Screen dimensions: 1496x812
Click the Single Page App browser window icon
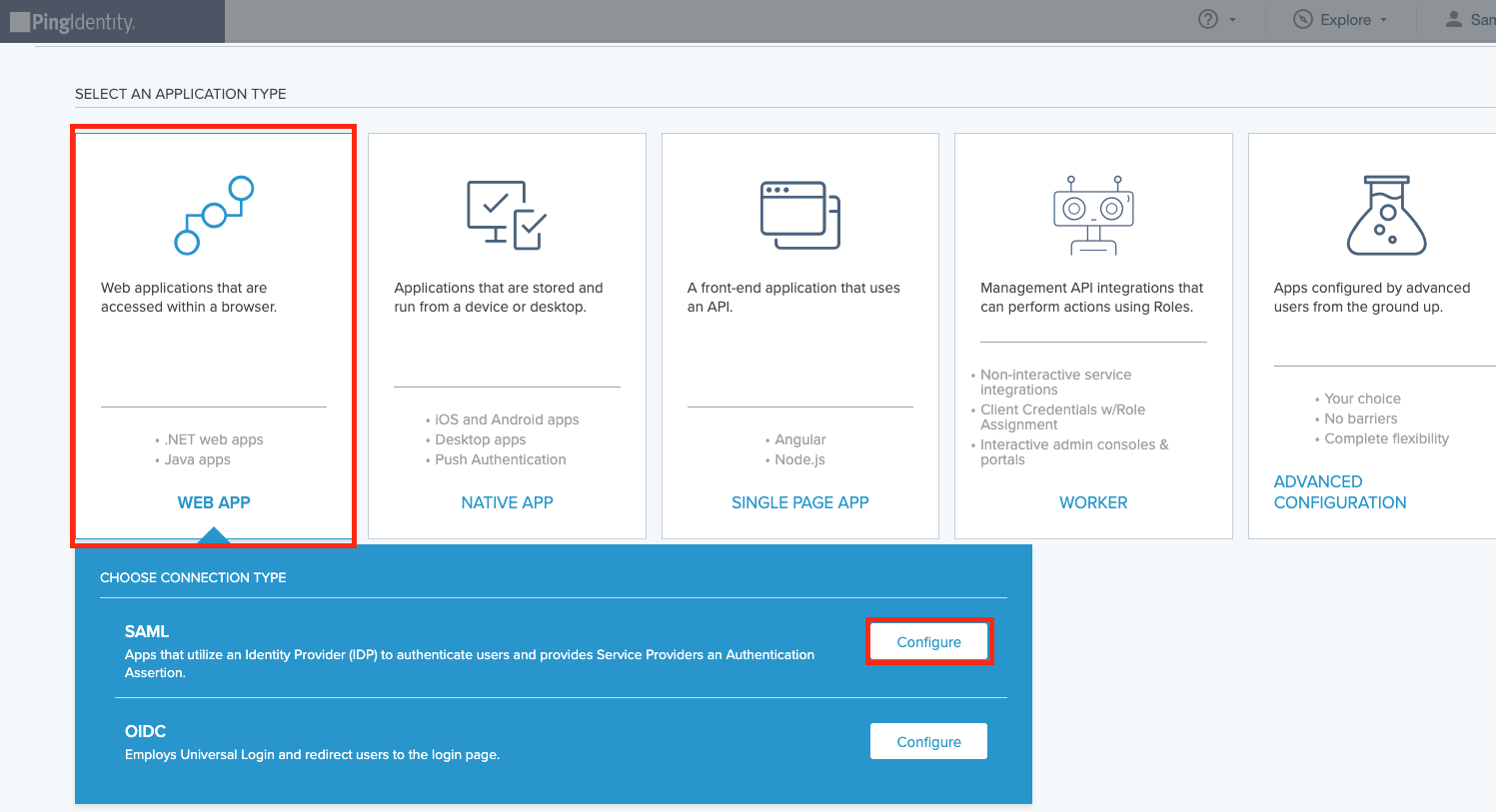pyautogui.click(x=799, y=213)
